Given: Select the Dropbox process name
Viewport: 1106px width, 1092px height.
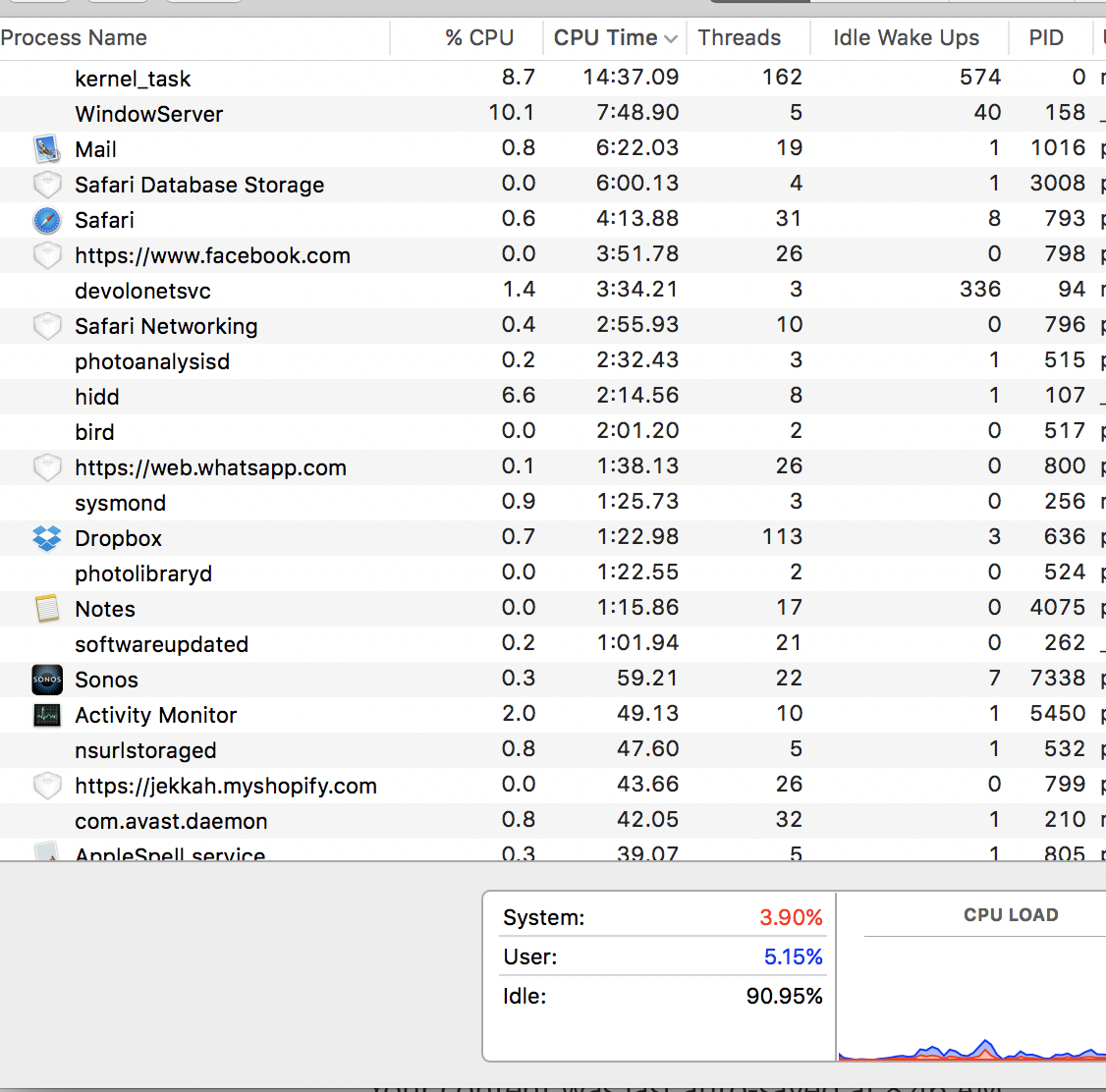Looking at the screenshot, I should 118,538.
